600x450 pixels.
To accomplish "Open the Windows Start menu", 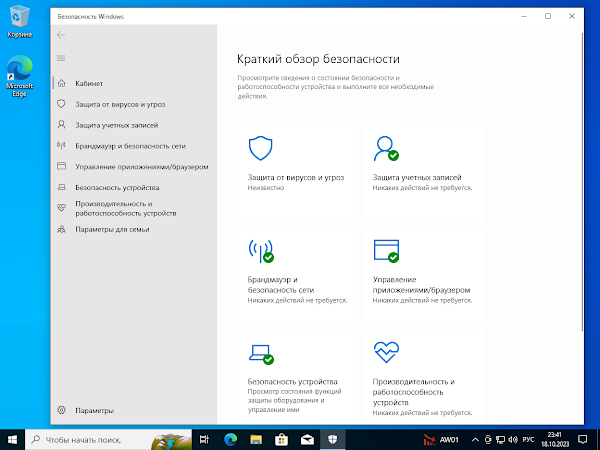I will pyautogui.click(x=12, y=440).
